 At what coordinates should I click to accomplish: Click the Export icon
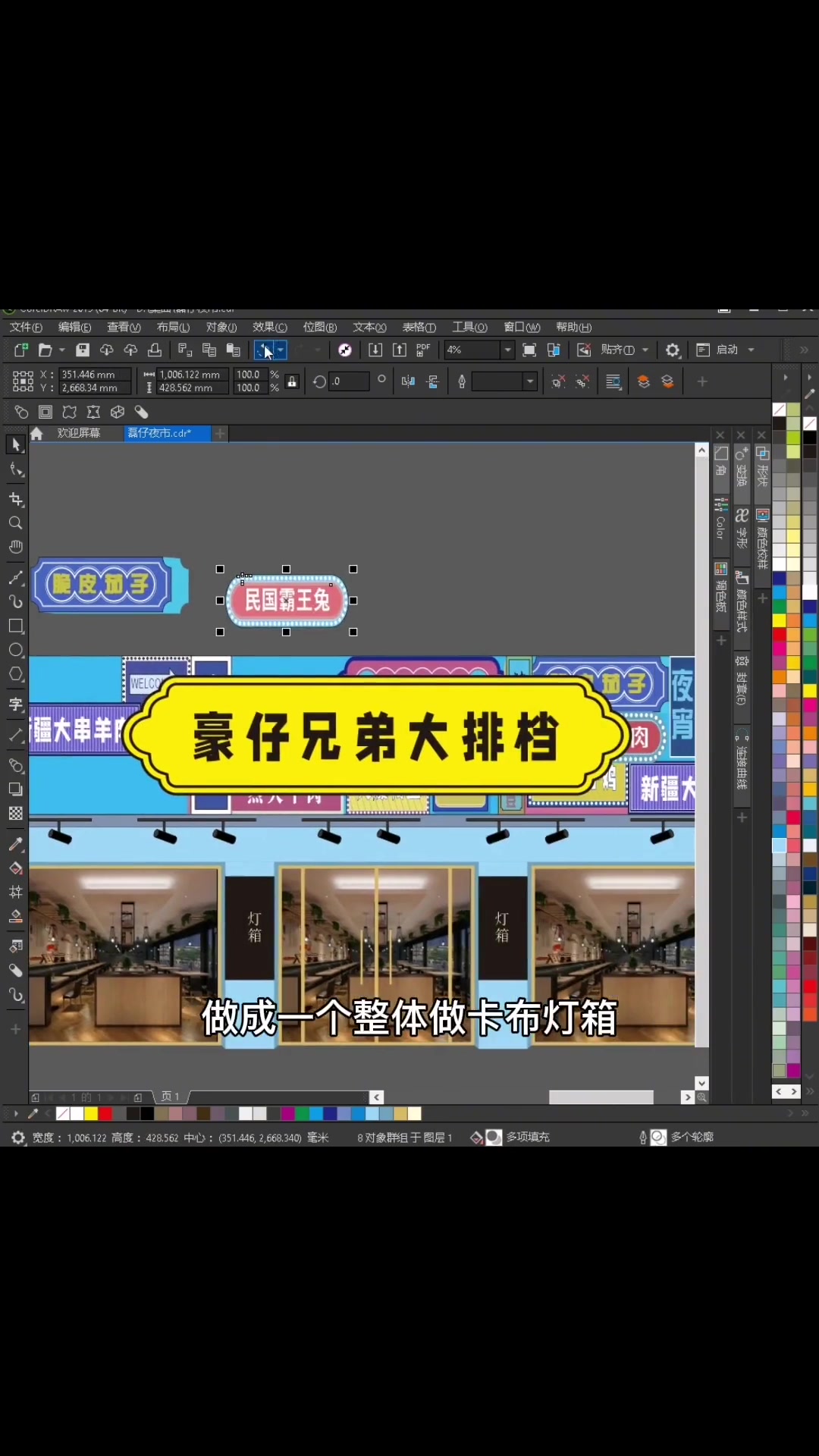pyautogui.click(x=400, y=350)
